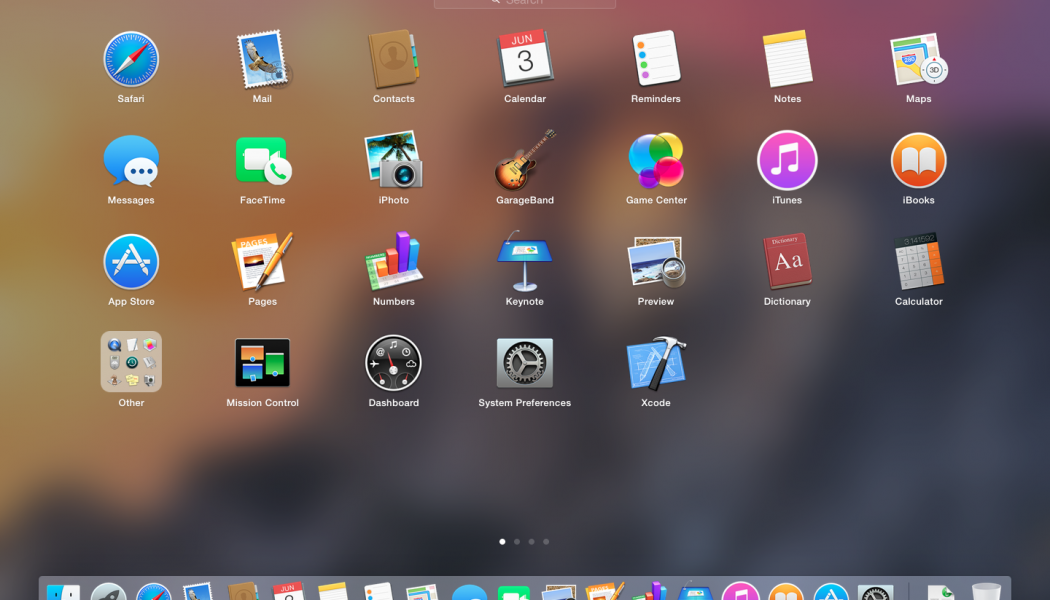Image resolution: width=1050 pixels, height=600 pixels.
Task: Open the Contacts app
Action: coord(393,60)
